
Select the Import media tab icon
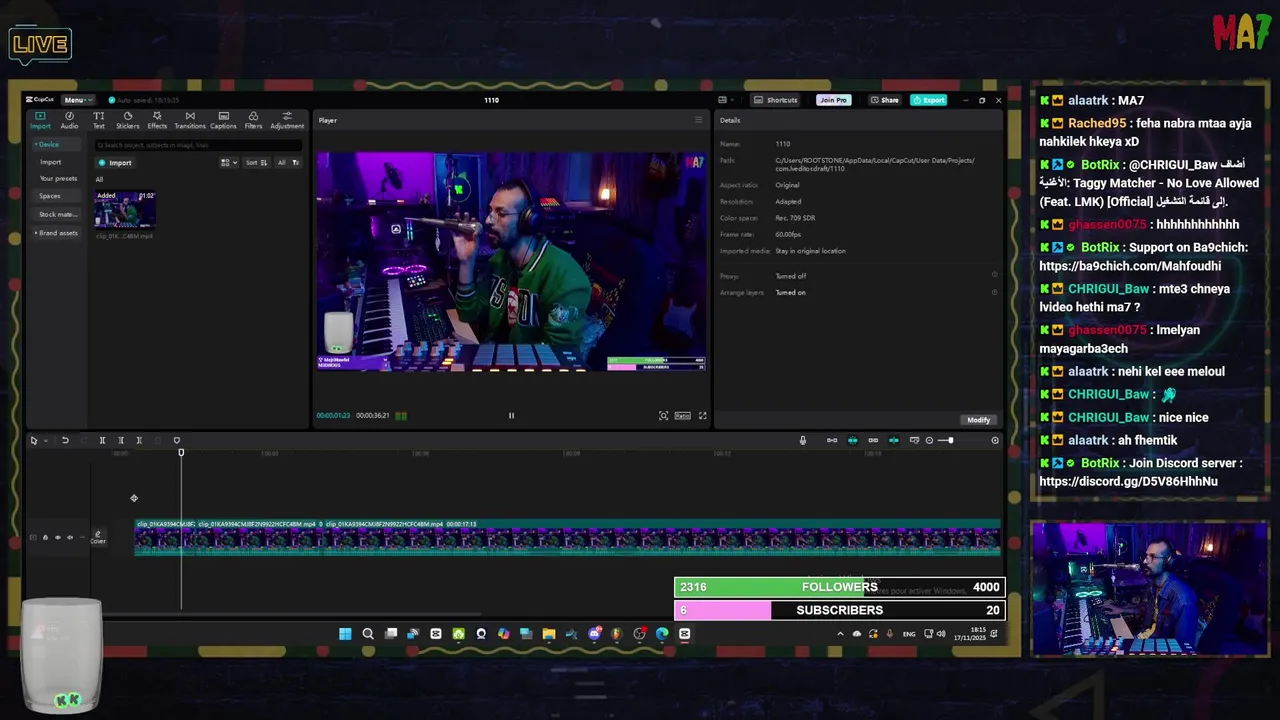40,120
